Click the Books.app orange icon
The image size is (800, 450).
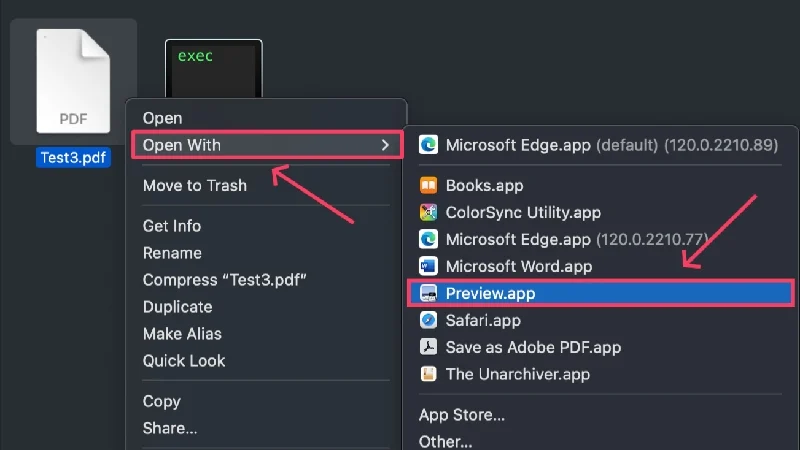point(428,185)
